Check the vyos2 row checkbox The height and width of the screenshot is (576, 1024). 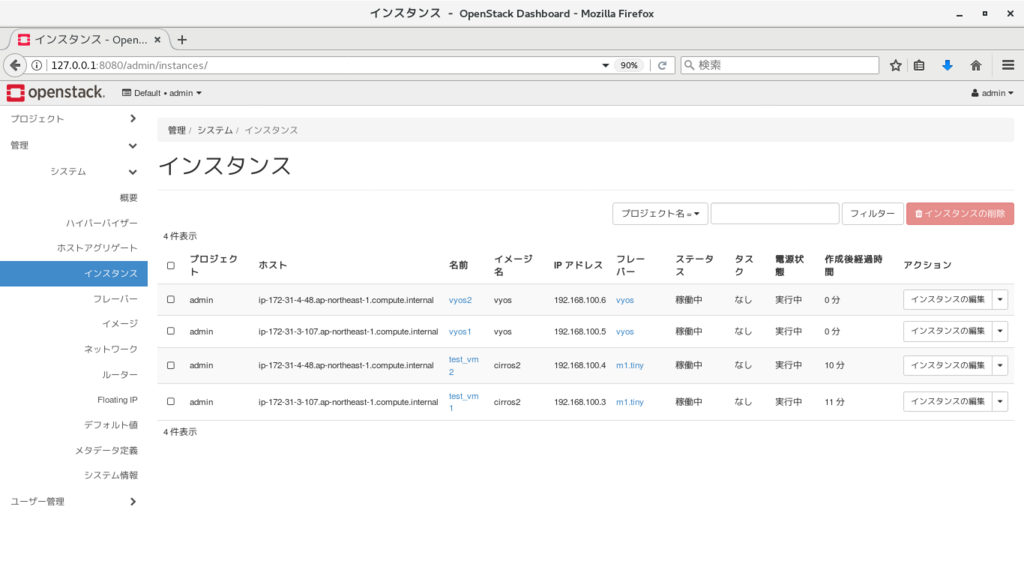(x=170, y=300)
